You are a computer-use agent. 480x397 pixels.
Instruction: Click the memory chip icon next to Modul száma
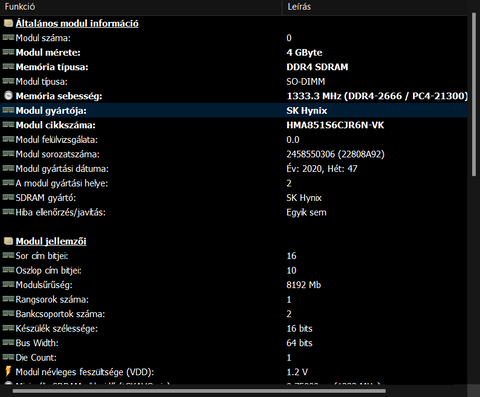pyautogui.click(x=8, y=37)
